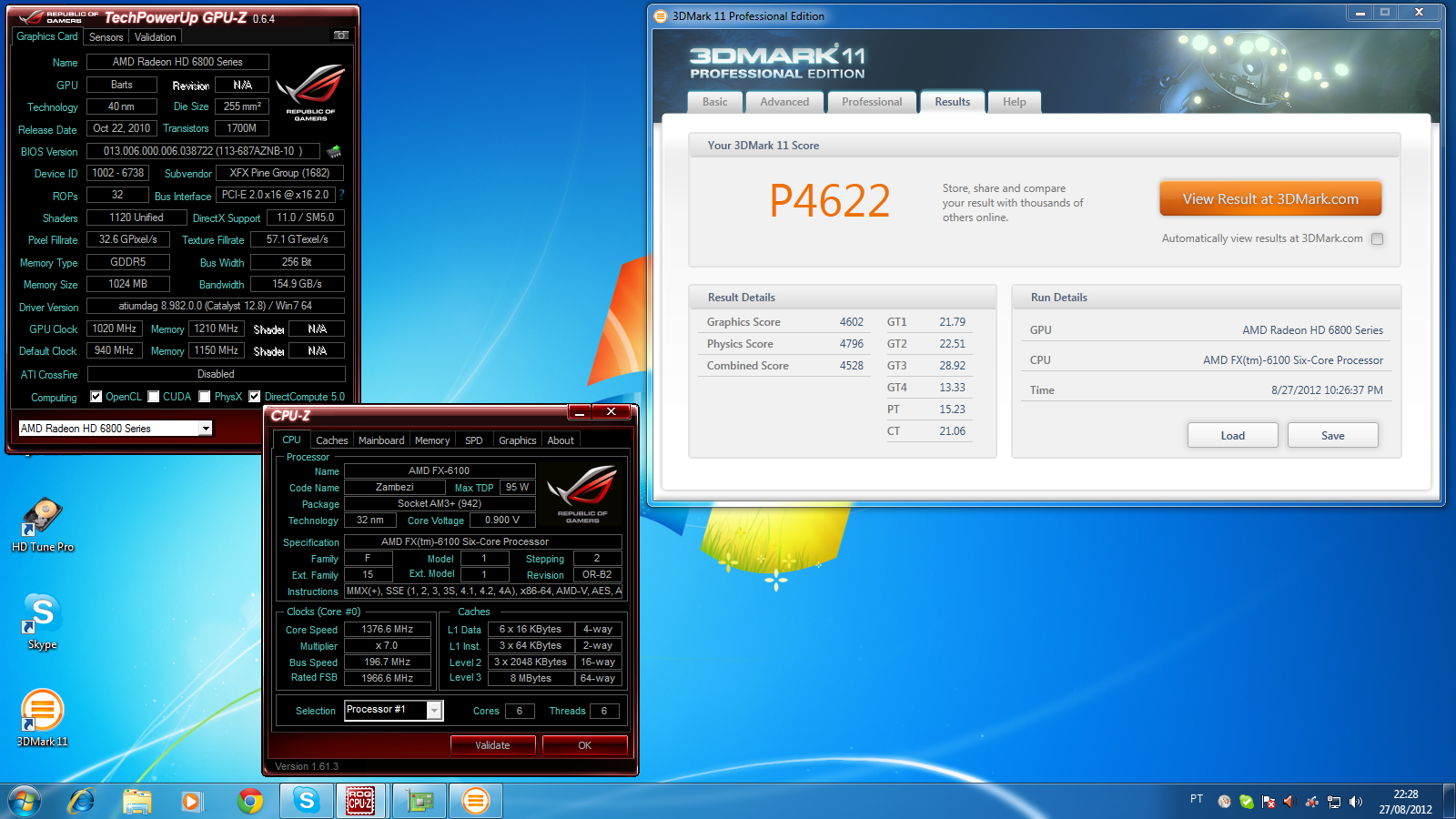
Task: Open Windows Media Player from the taskbar
Action: (x=191, y=801)
